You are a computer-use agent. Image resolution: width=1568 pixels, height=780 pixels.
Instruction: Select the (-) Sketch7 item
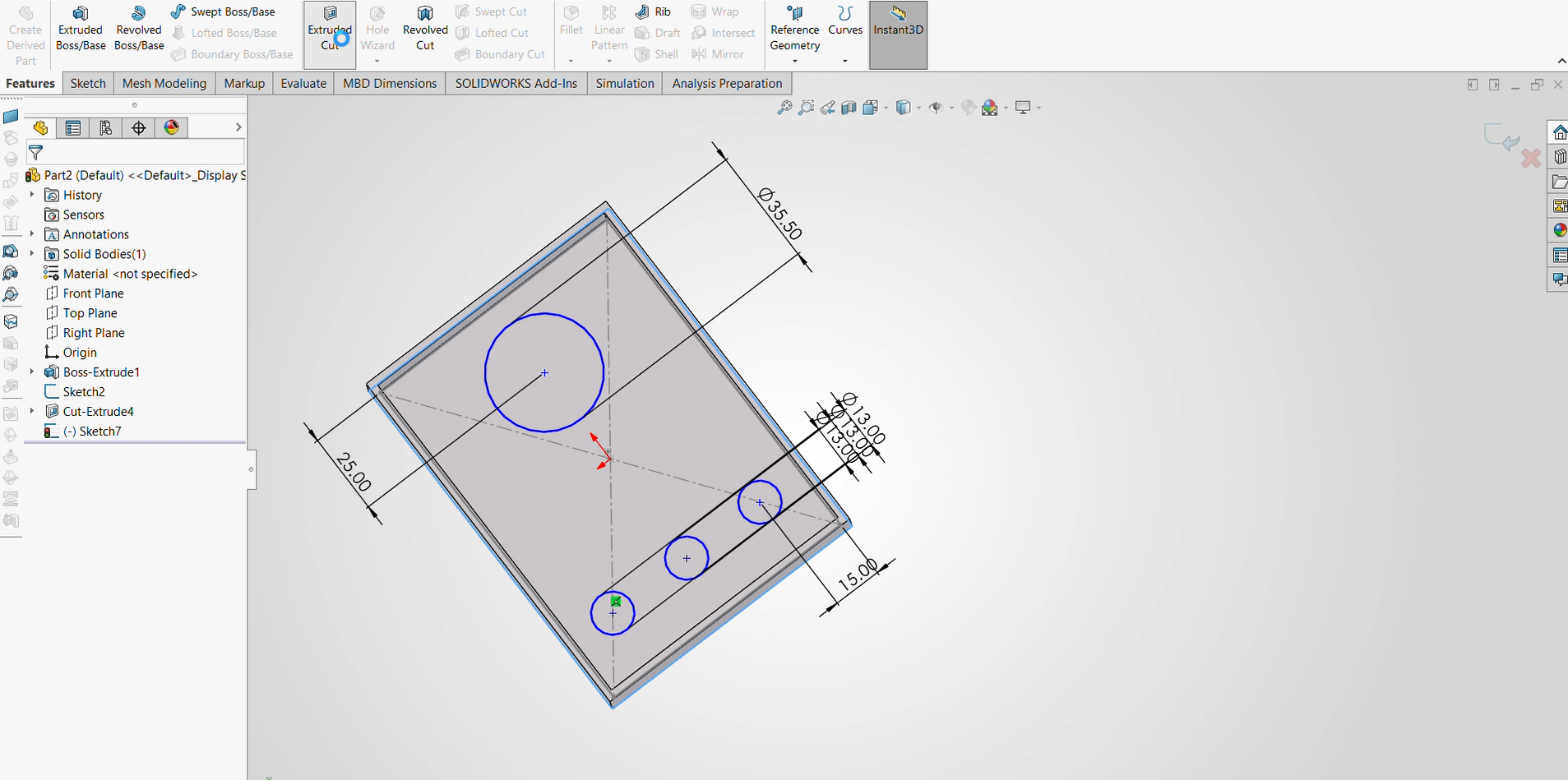(x=82, y=432)
